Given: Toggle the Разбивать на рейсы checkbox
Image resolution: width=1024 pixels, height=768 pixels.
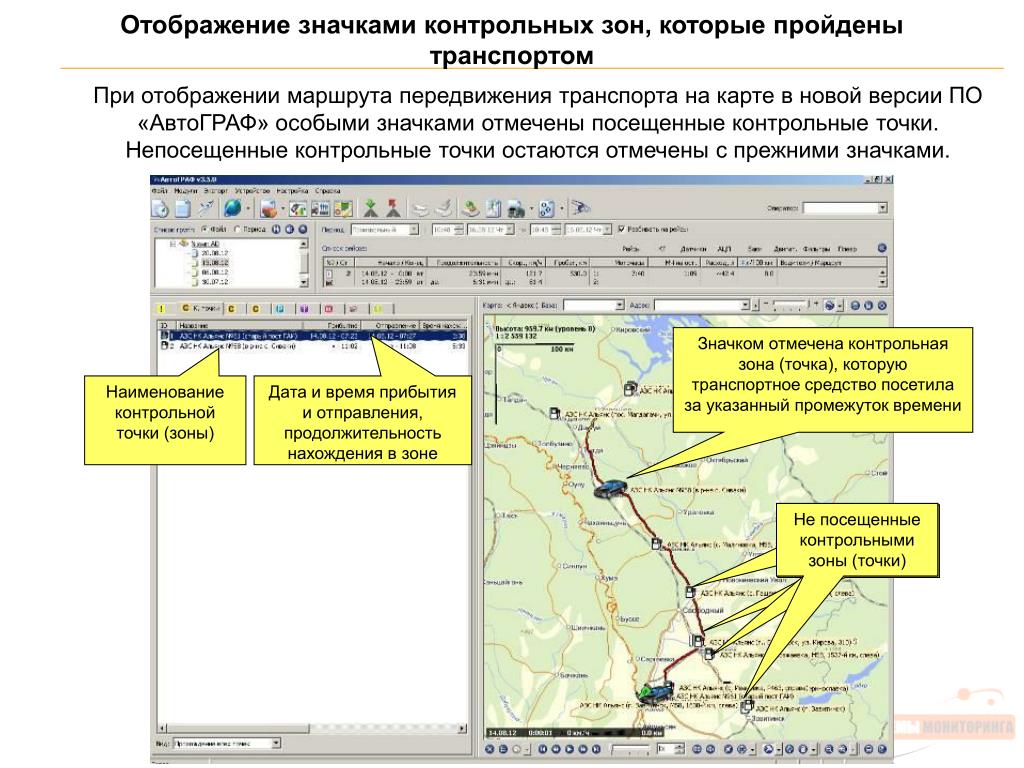Looking at the screenshot, I should (x=621, y=229).
